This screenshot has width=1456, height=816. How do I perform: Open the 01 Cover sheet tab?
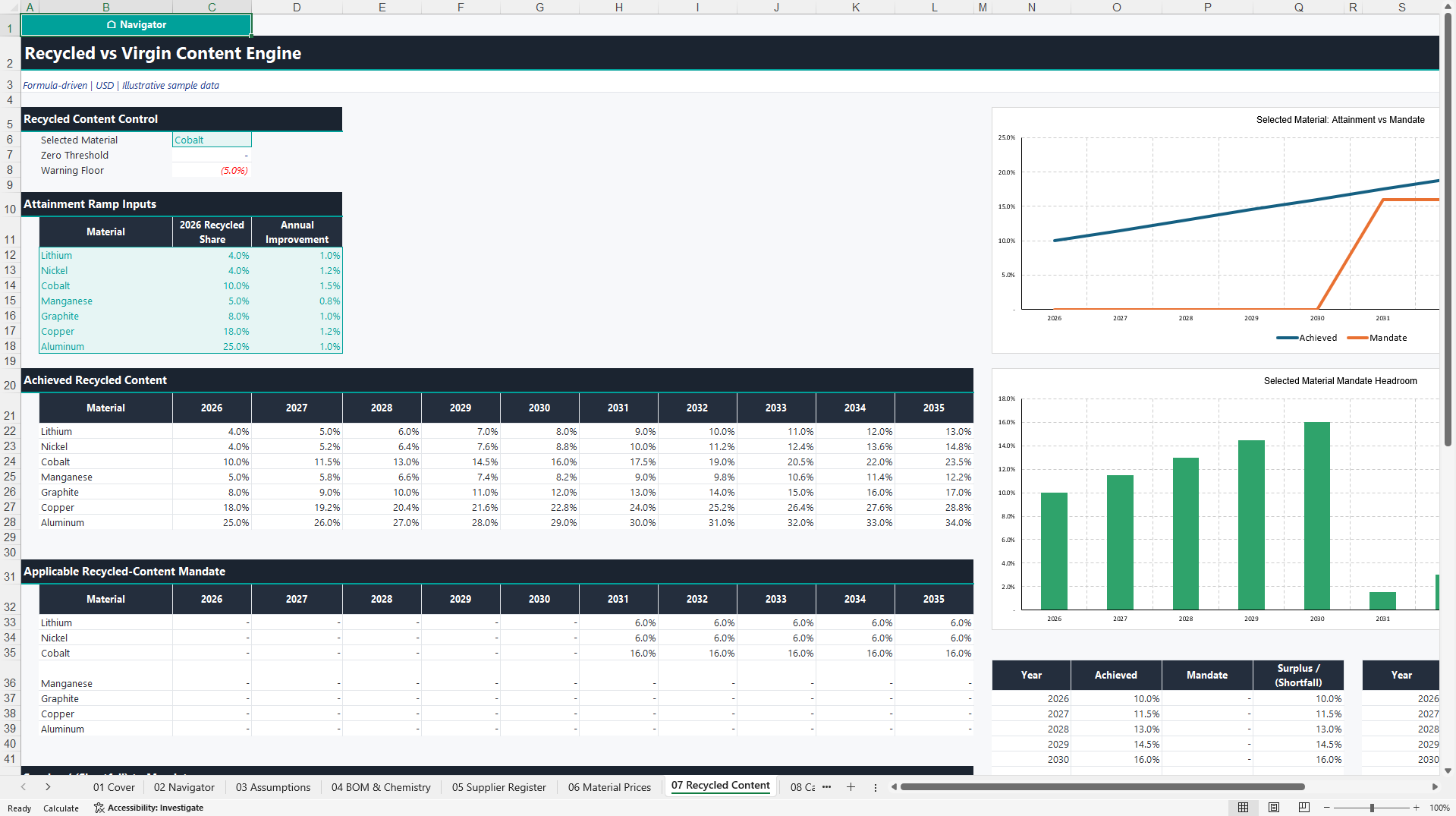point(114,787)
